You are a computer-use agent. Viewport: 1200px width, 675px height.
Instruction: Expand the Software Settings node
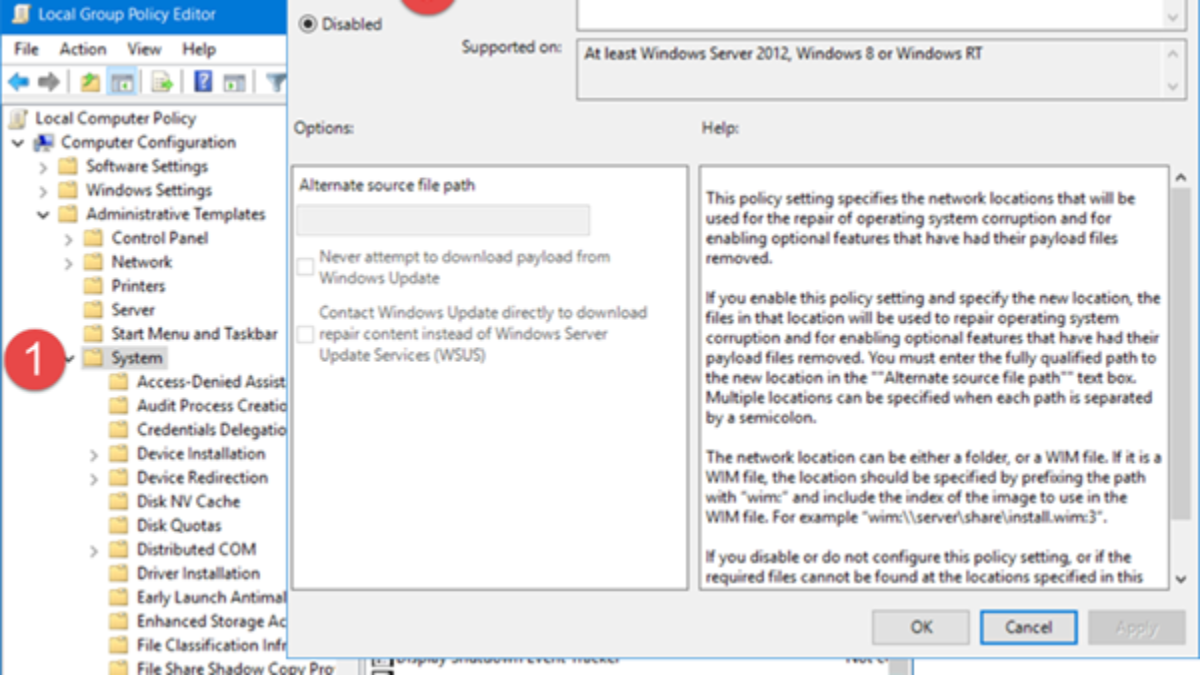tap(43, 167)
